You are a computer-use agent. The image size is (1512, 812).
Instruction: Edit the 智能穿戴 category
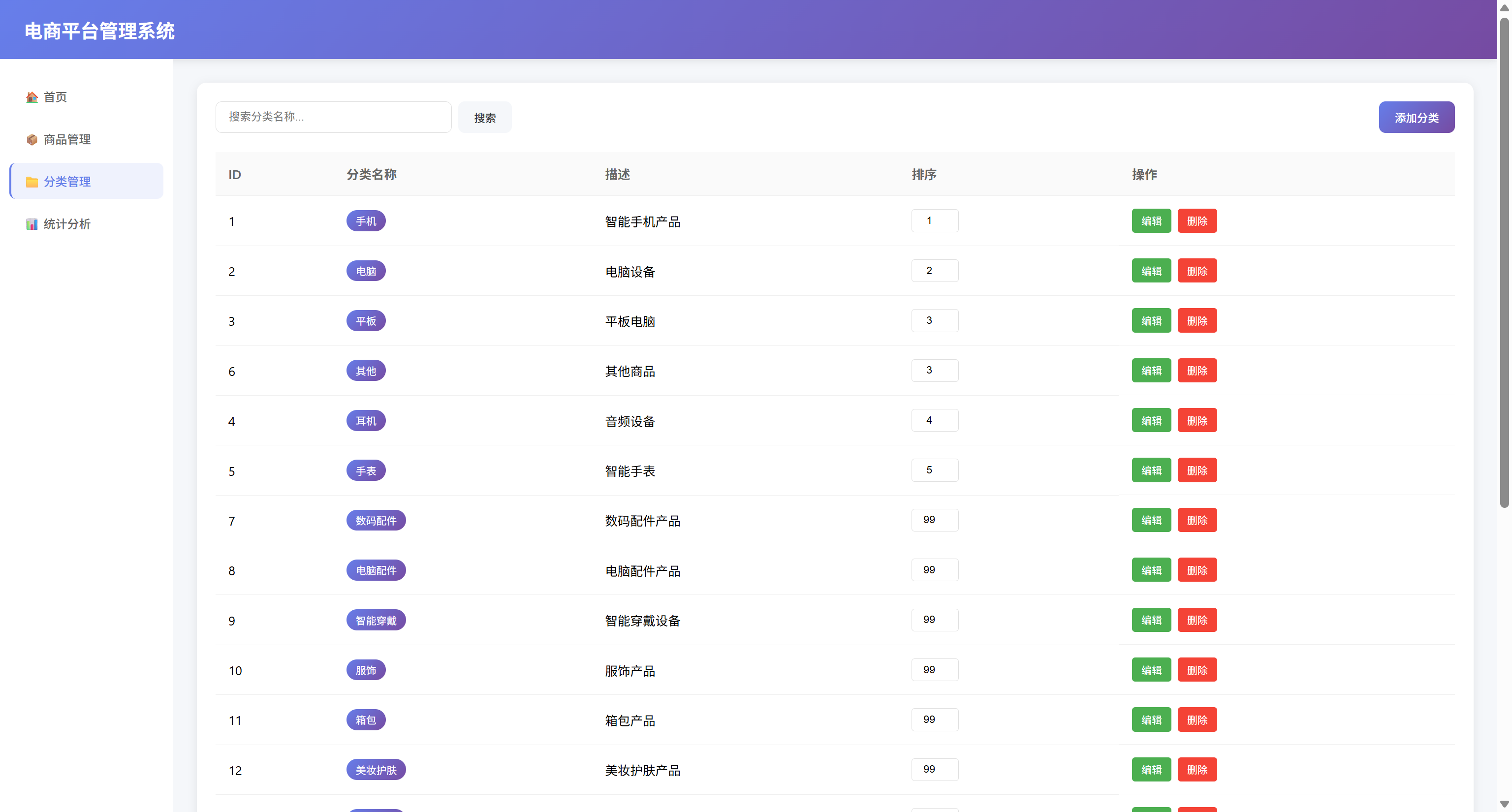point(1151,620)
